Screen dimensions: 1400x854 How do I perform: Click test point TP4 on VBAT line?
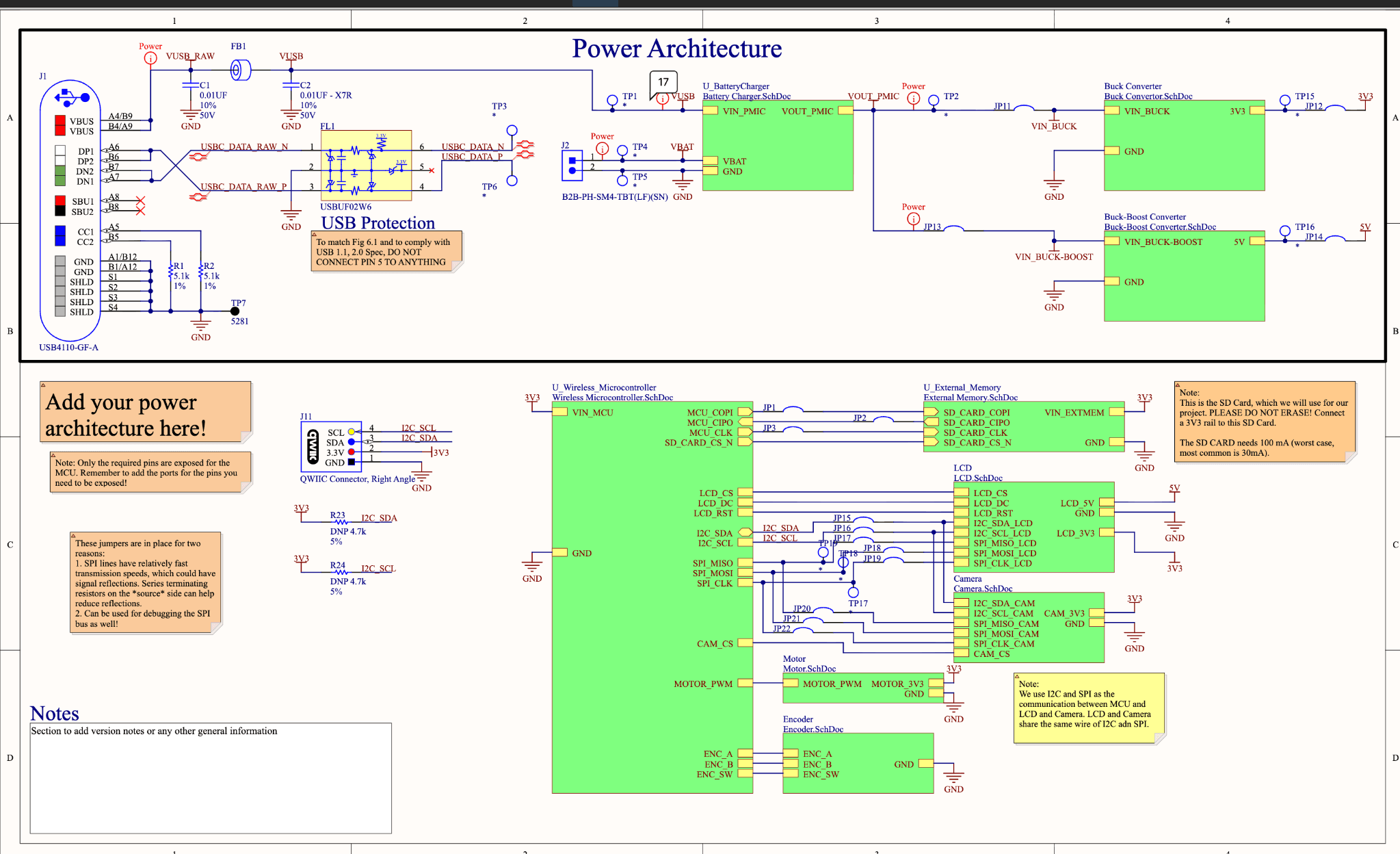point(622,151)
